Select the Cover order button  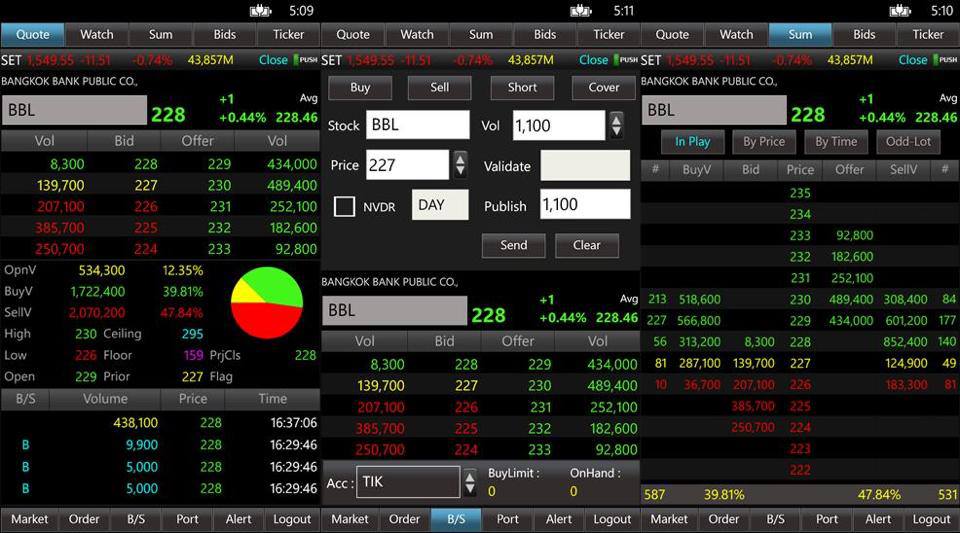point(604,88)
